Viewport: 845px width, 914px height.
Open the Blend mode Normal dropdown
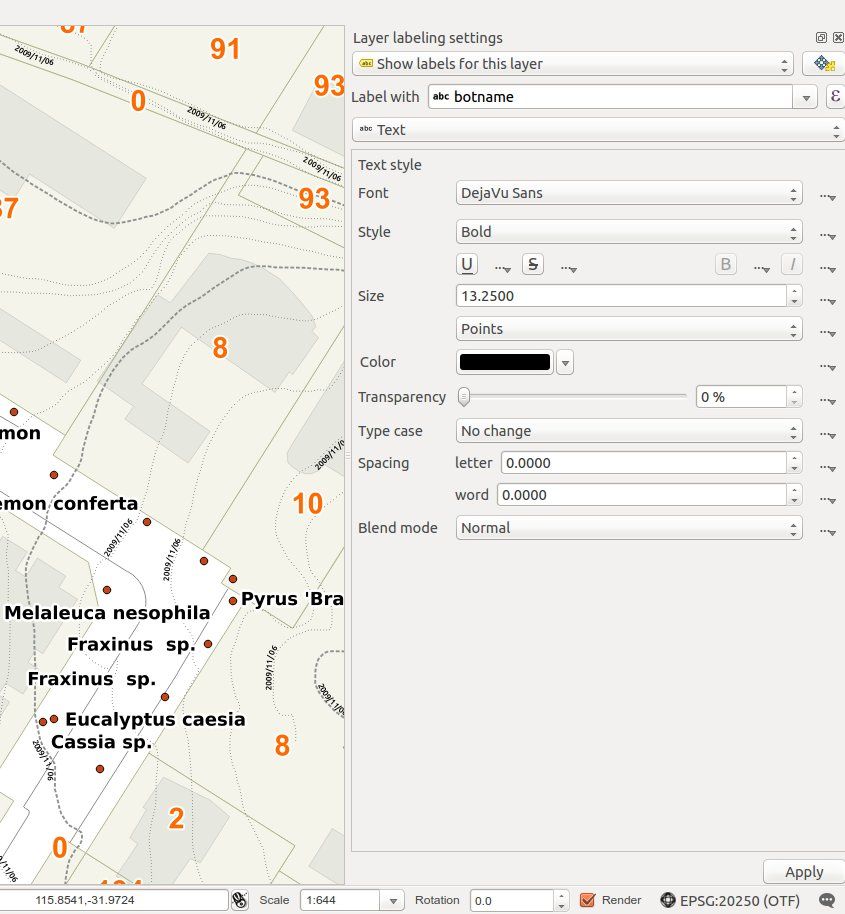pos(628,528)
